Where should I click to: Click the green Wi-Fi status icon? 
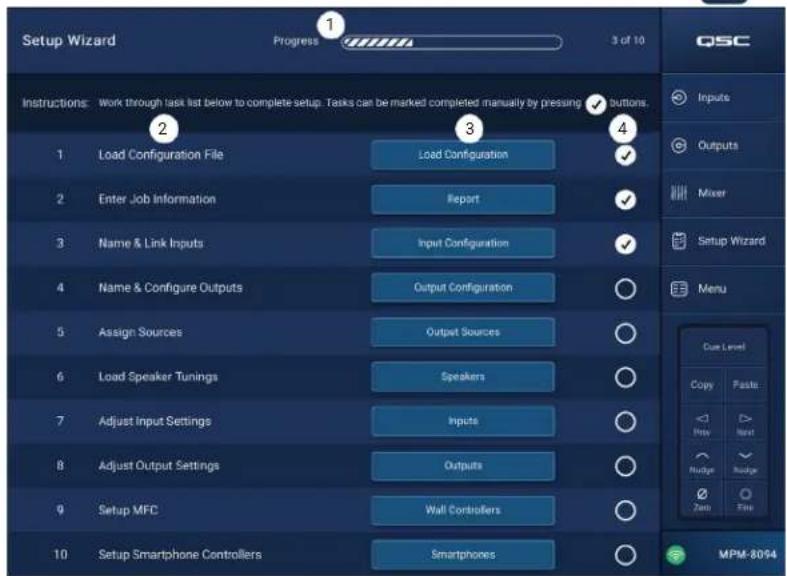pos(676,555)
